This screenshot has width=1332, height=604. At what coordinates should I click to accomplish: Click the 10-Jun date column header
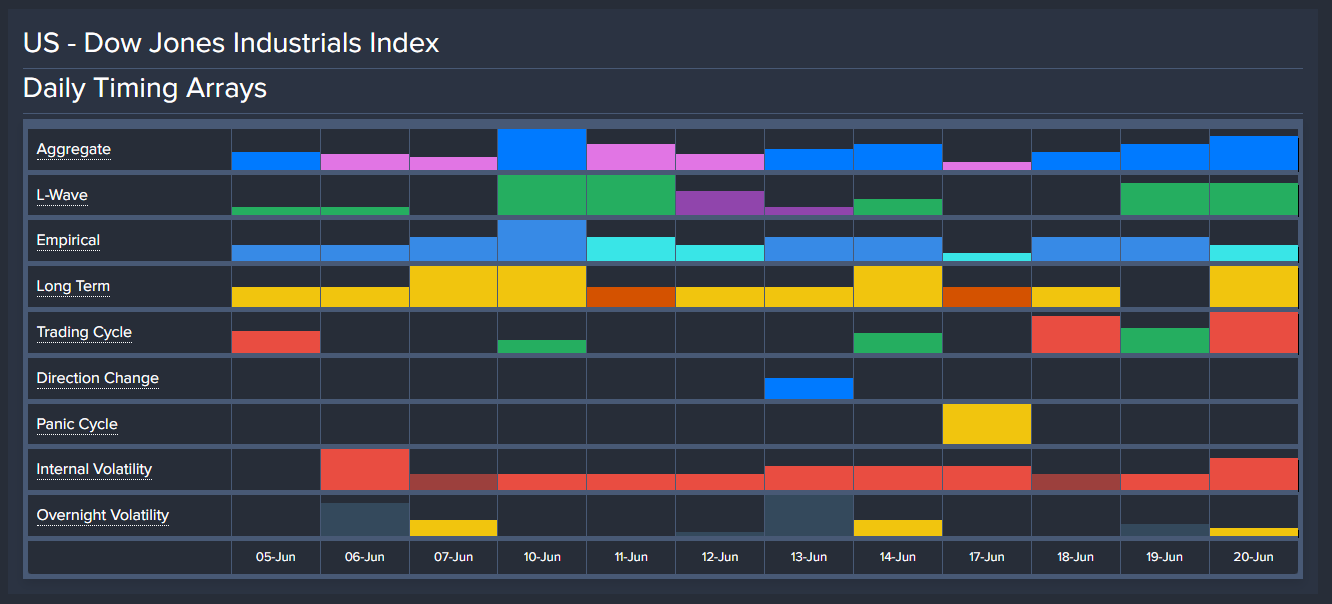tap(542, 557)
